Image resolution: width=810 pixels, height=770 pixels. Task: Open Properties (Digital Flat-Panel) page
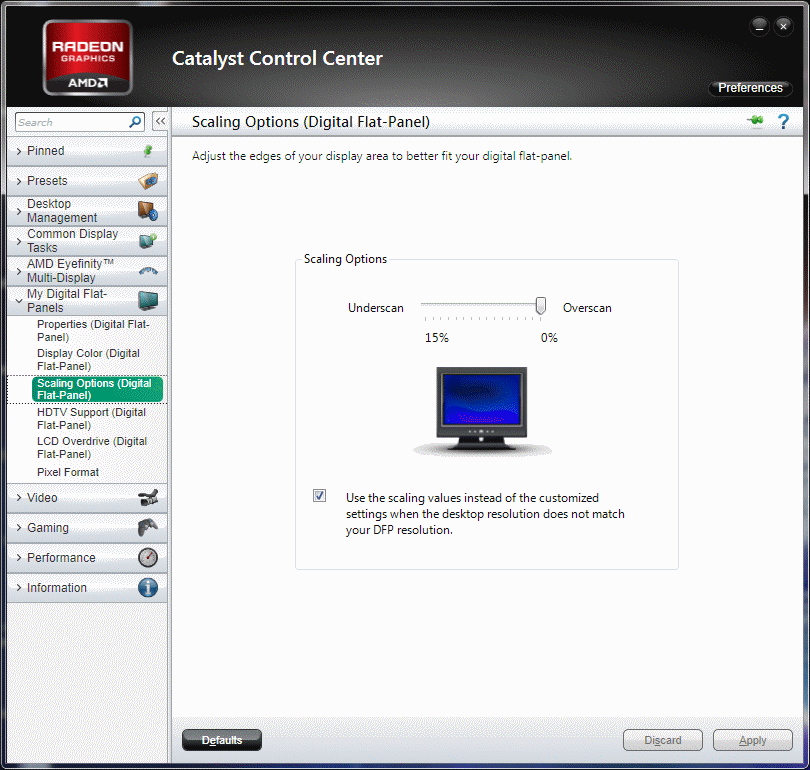tap(93, 331)
